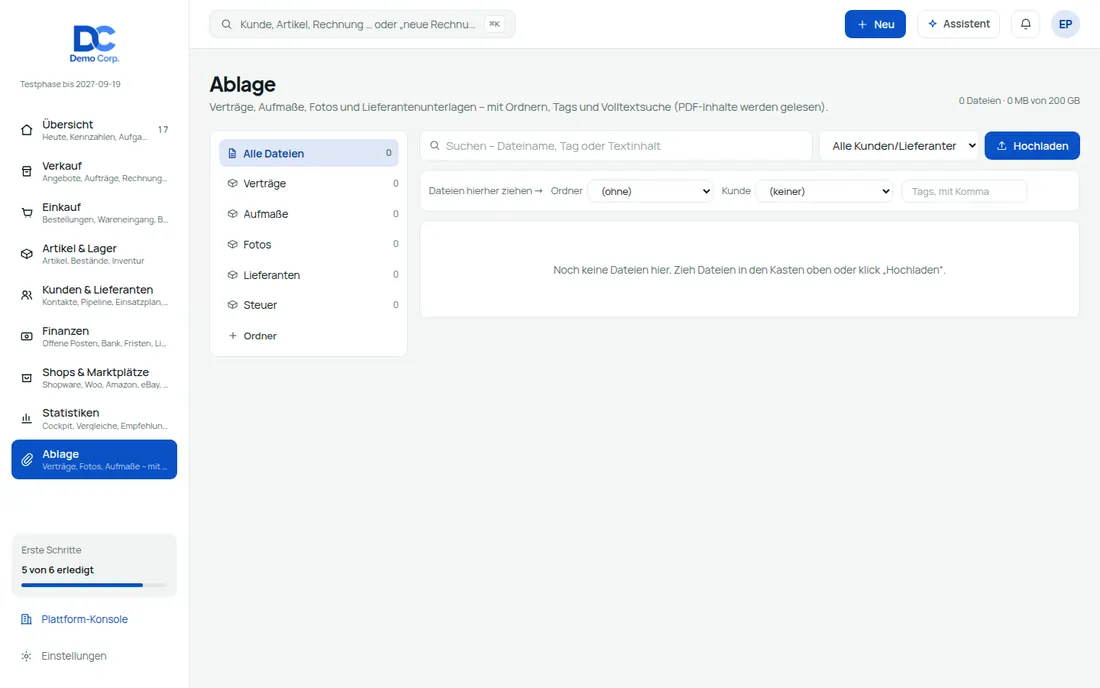Focus the global search field
Screen dimensions: 1100x688
tap(362, 24)
